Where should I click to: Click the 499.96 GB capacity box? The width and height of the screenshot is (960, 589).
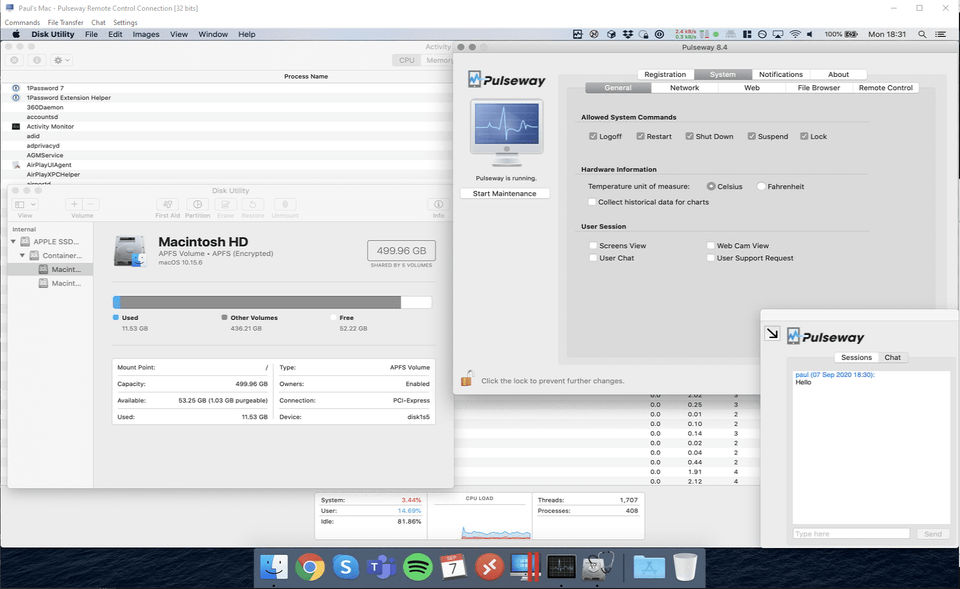(401, 250)
